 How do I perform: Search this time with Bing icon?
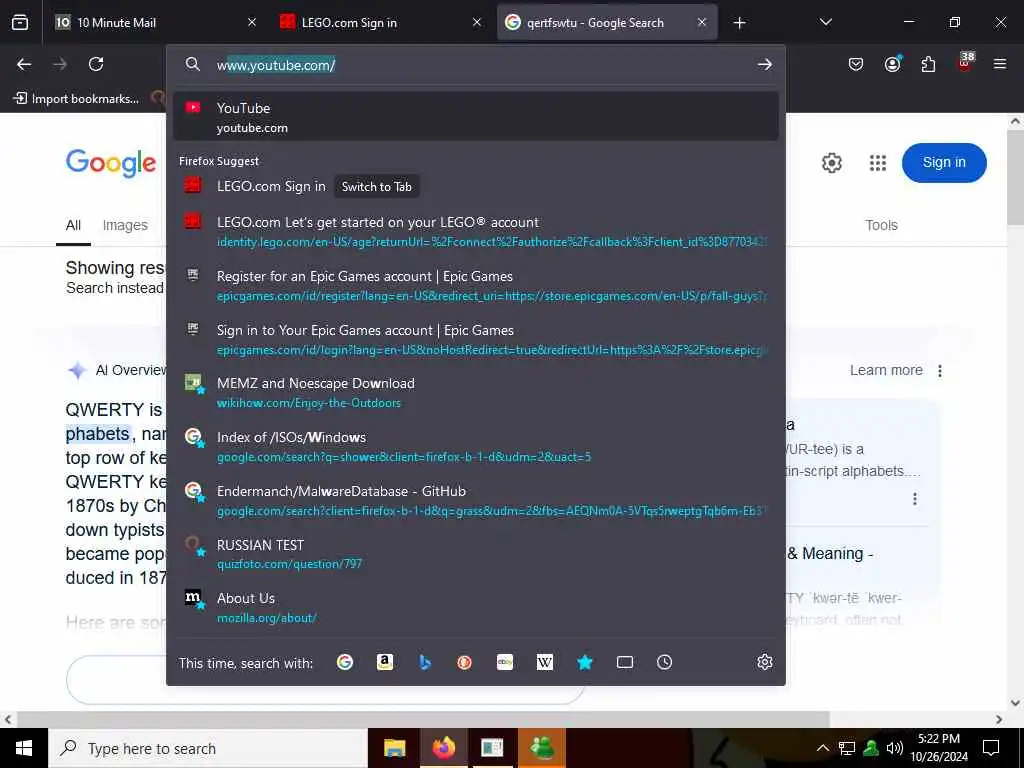(x=424, y=662)
